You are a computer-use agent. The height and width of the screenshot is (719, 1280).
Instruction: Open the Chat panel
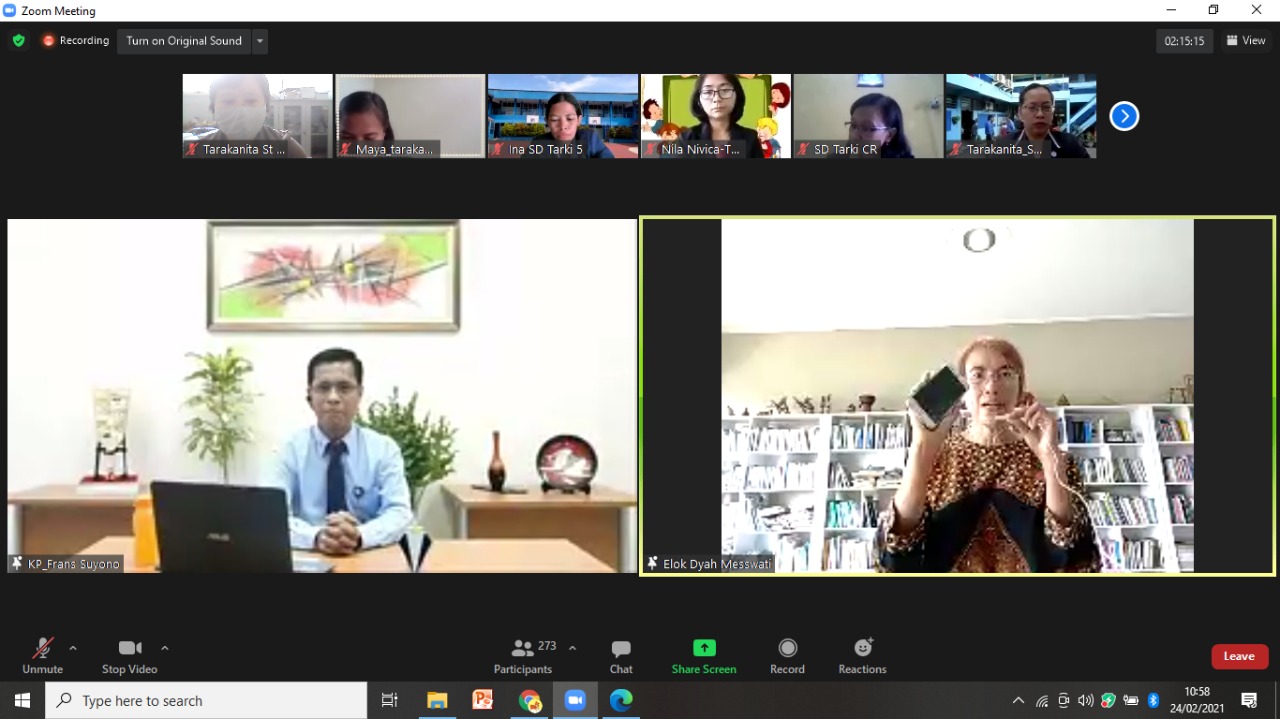tap(621, 656)
